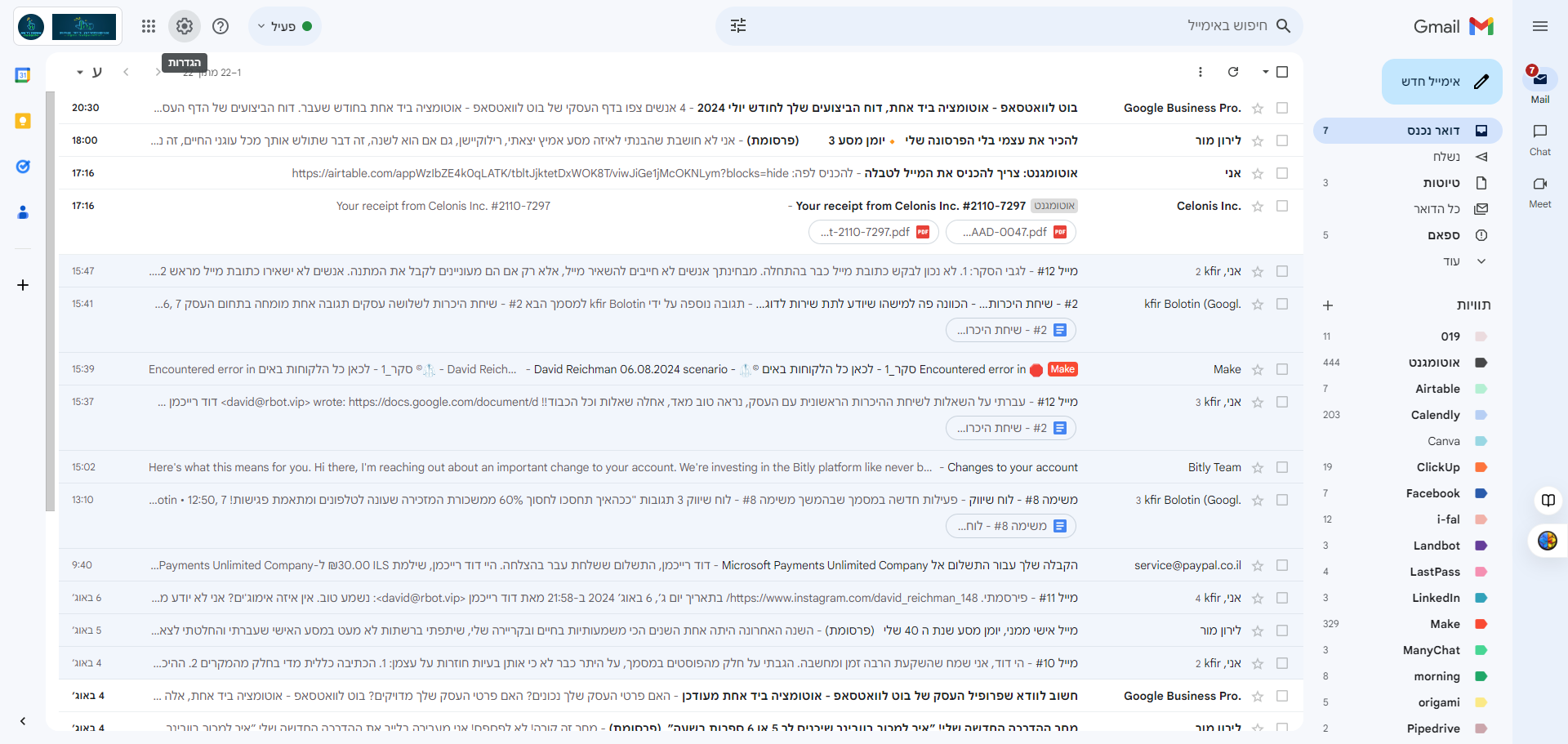Image resolution: width=1568 pixels, height=744 pixels.
Task: Tick checkbox of the Airtable link email 17:16
Action: [1282, 173]
